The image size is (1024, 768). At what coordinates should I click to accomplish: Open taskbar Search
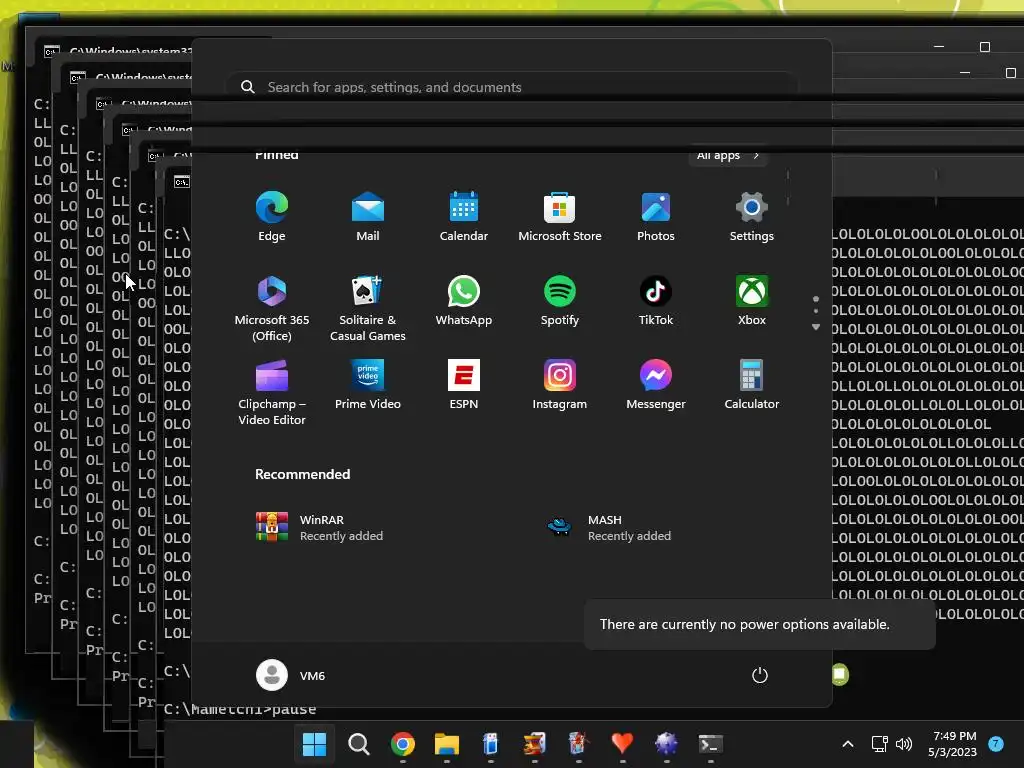point(359,744)
